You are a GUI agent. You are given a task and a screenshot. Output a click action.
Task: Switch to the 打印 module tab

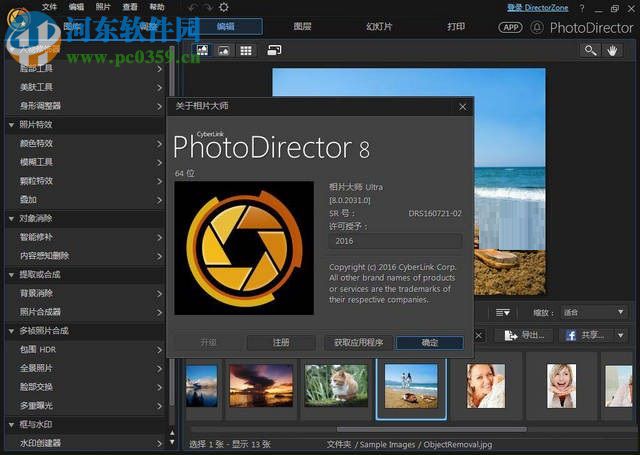pyautogui.click(x=456, y=27)
